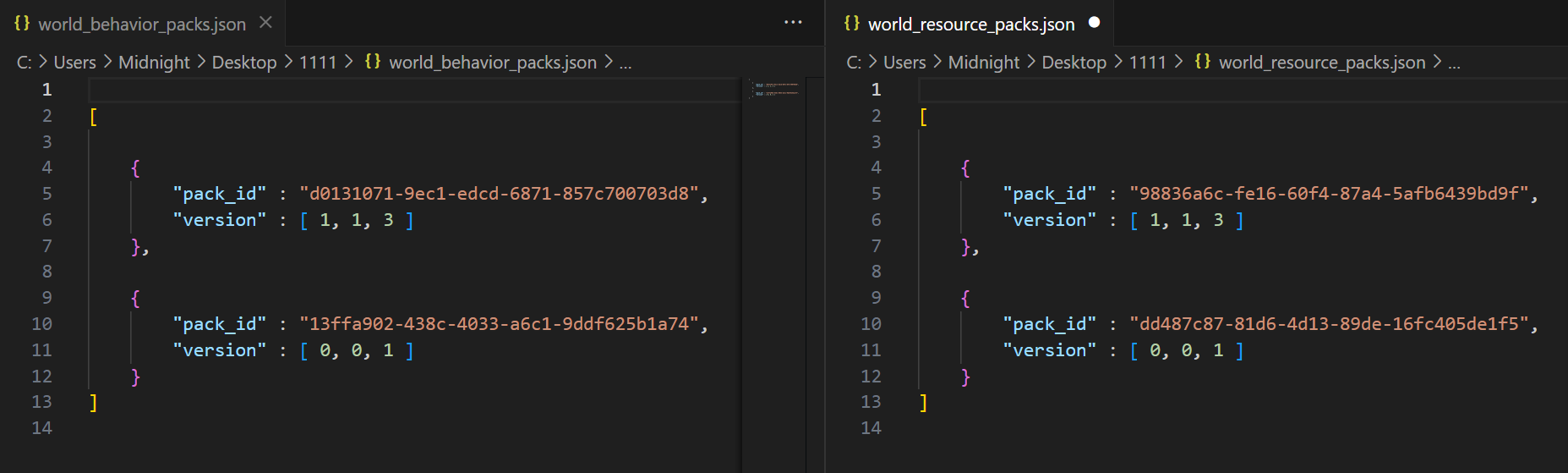
Task: Click the closing square bracket on line 13 left editor
Action: point(93,403)
